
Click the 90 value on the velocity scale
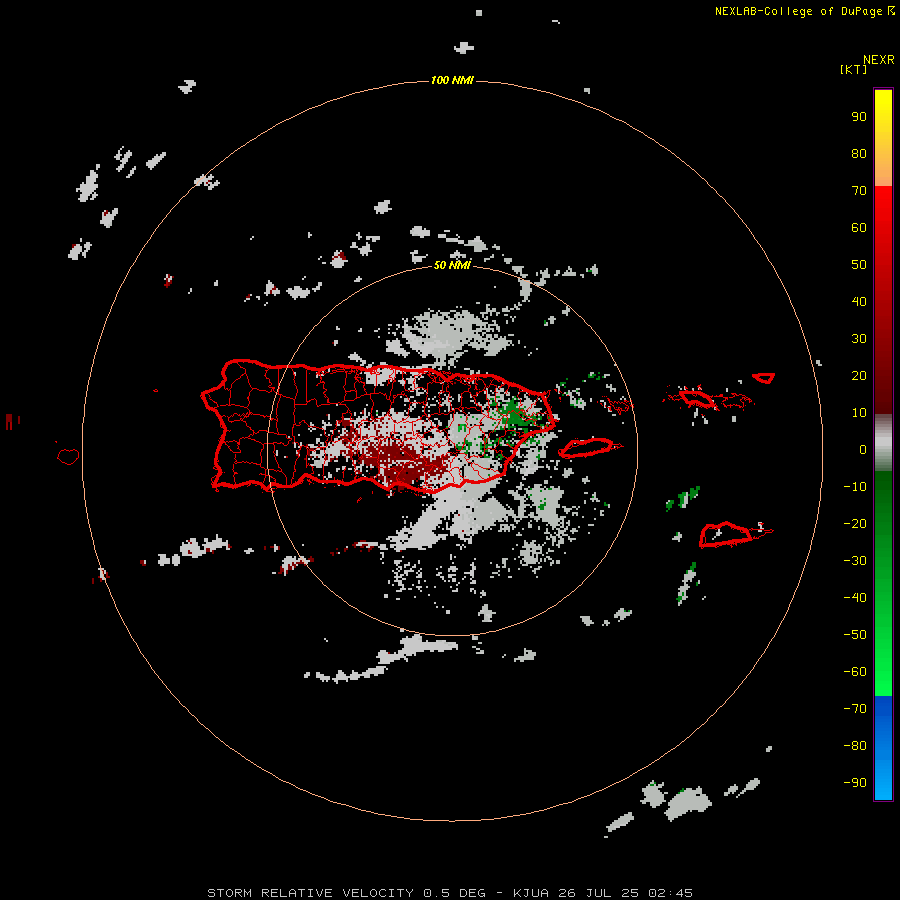859,117
